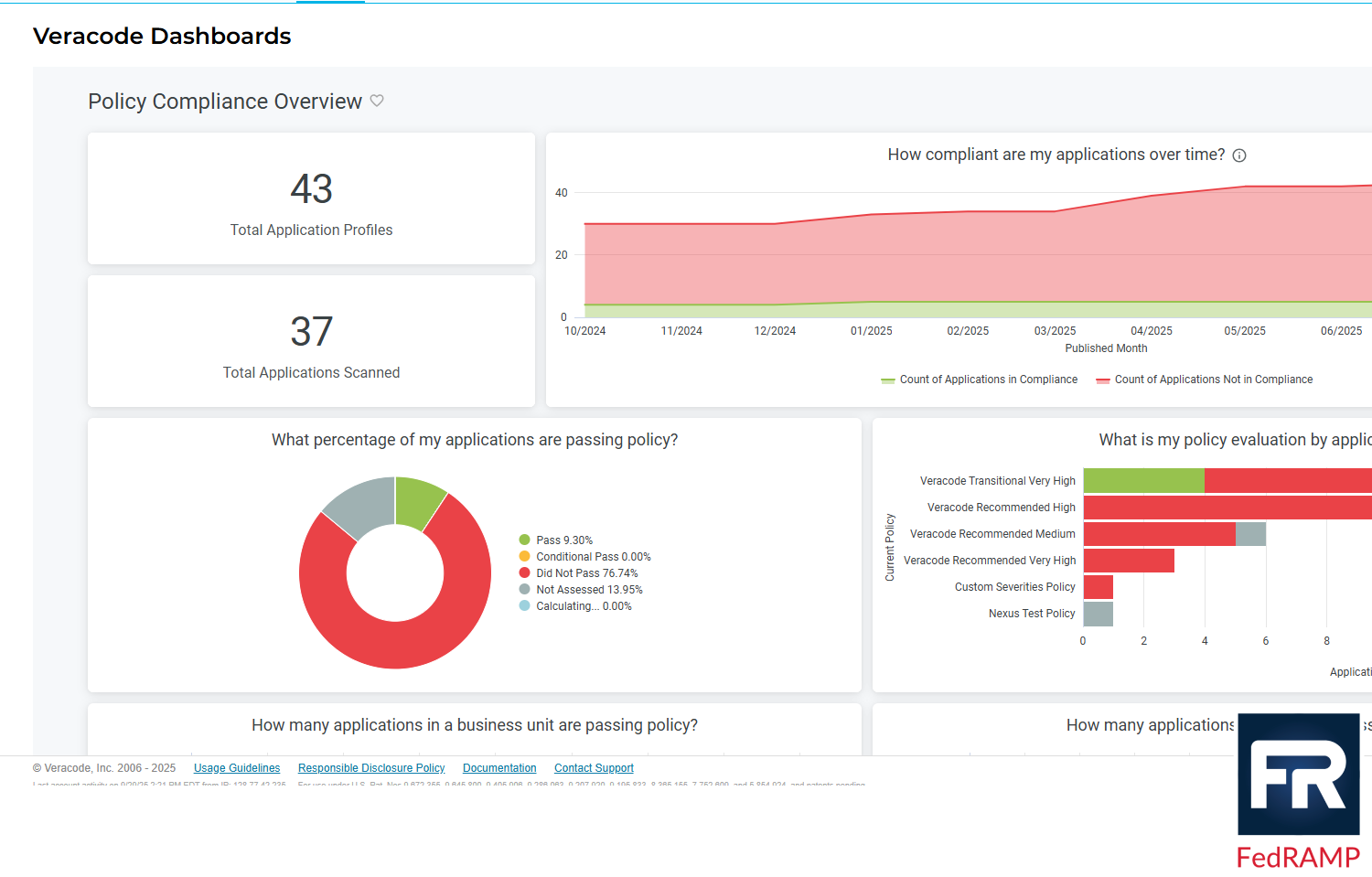Image resolution: width=1372 pixels, height=877 pixels.
Task: Click the favorite heart icon beside Policy Compliance Overview
Action: click(377, 101)
